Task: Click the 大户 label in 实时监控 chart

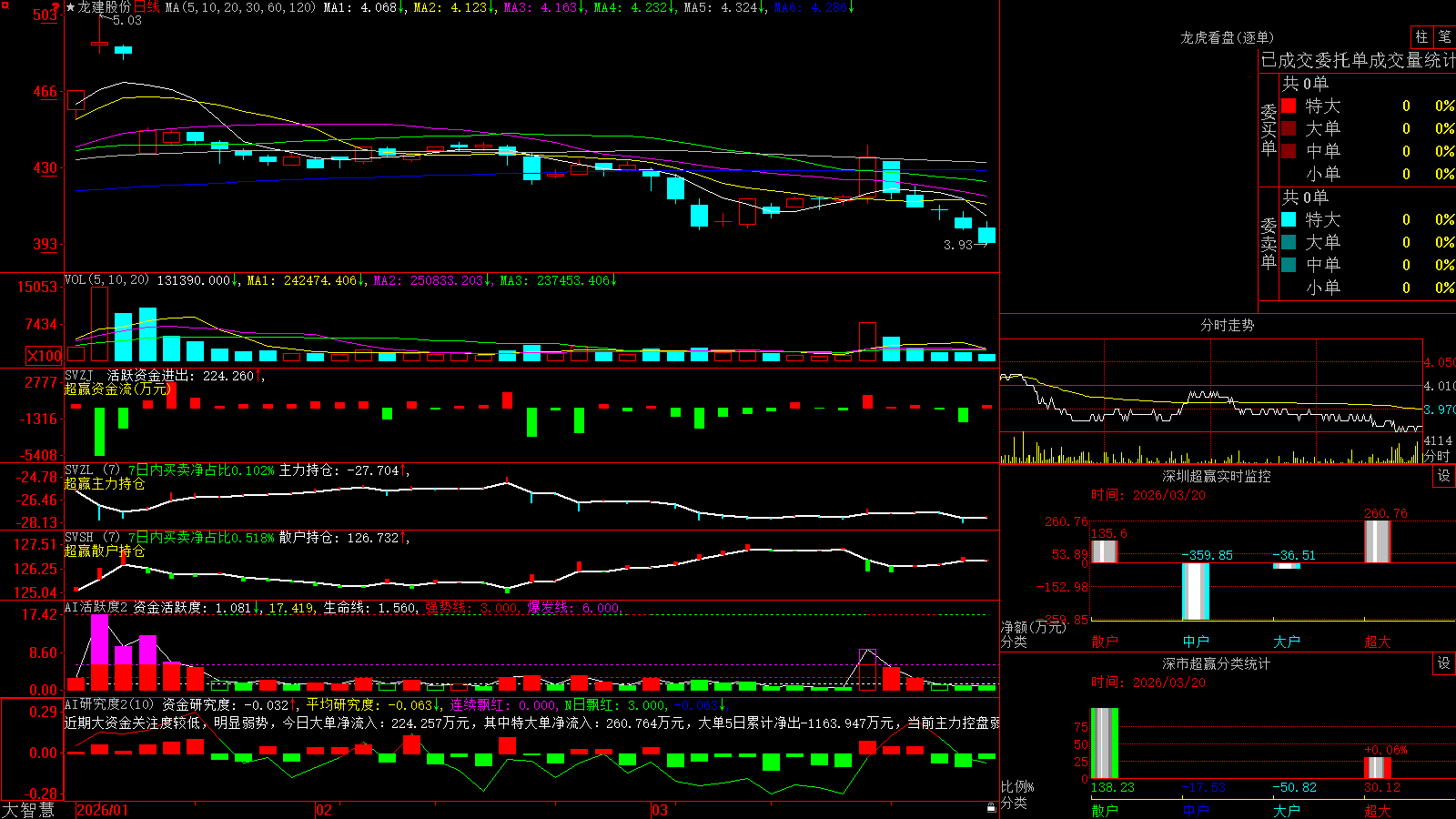Action: [1287, 642]
